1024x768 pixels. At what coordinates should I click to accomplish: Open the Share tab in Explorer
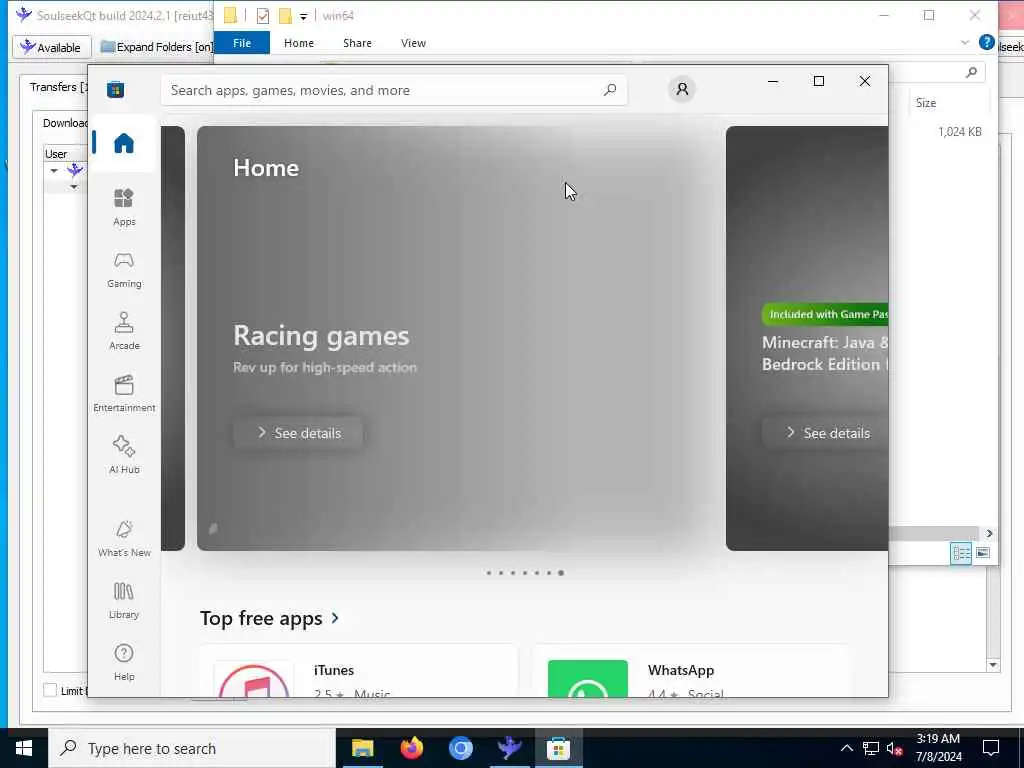coord(357,43)
